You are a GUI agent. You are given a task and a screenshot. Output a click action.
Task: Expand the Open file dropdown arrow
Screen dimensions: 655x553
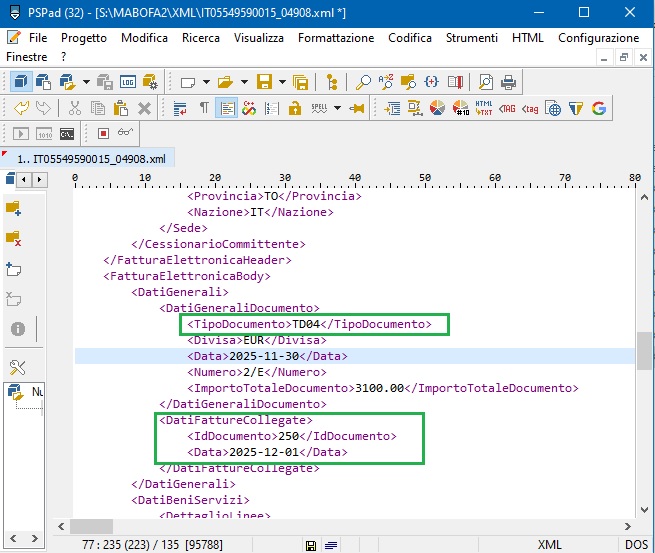243,82
